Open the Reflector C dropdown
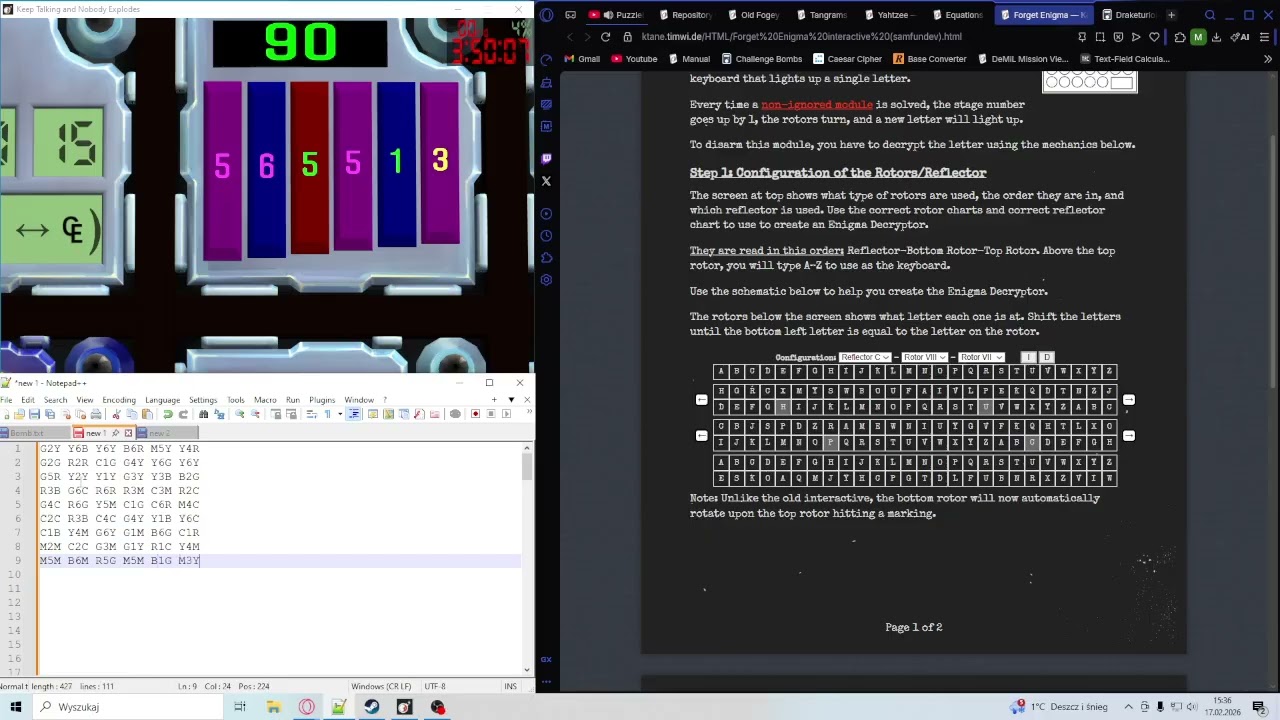Screen dimensions: 1280x720 coord(865,357)
